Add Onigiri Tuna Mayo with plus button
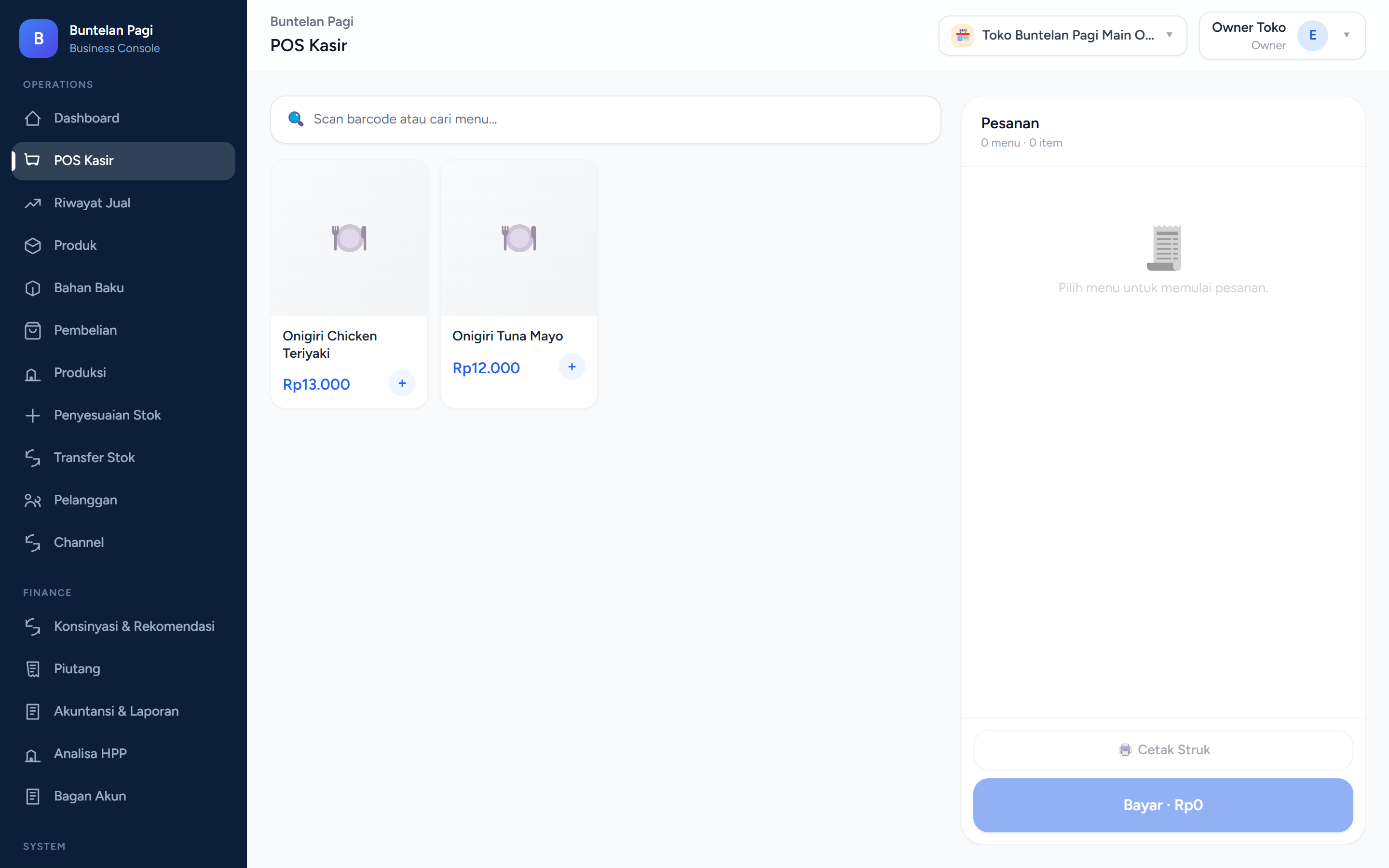1389x868 pixels. click(x=572, y=367)
